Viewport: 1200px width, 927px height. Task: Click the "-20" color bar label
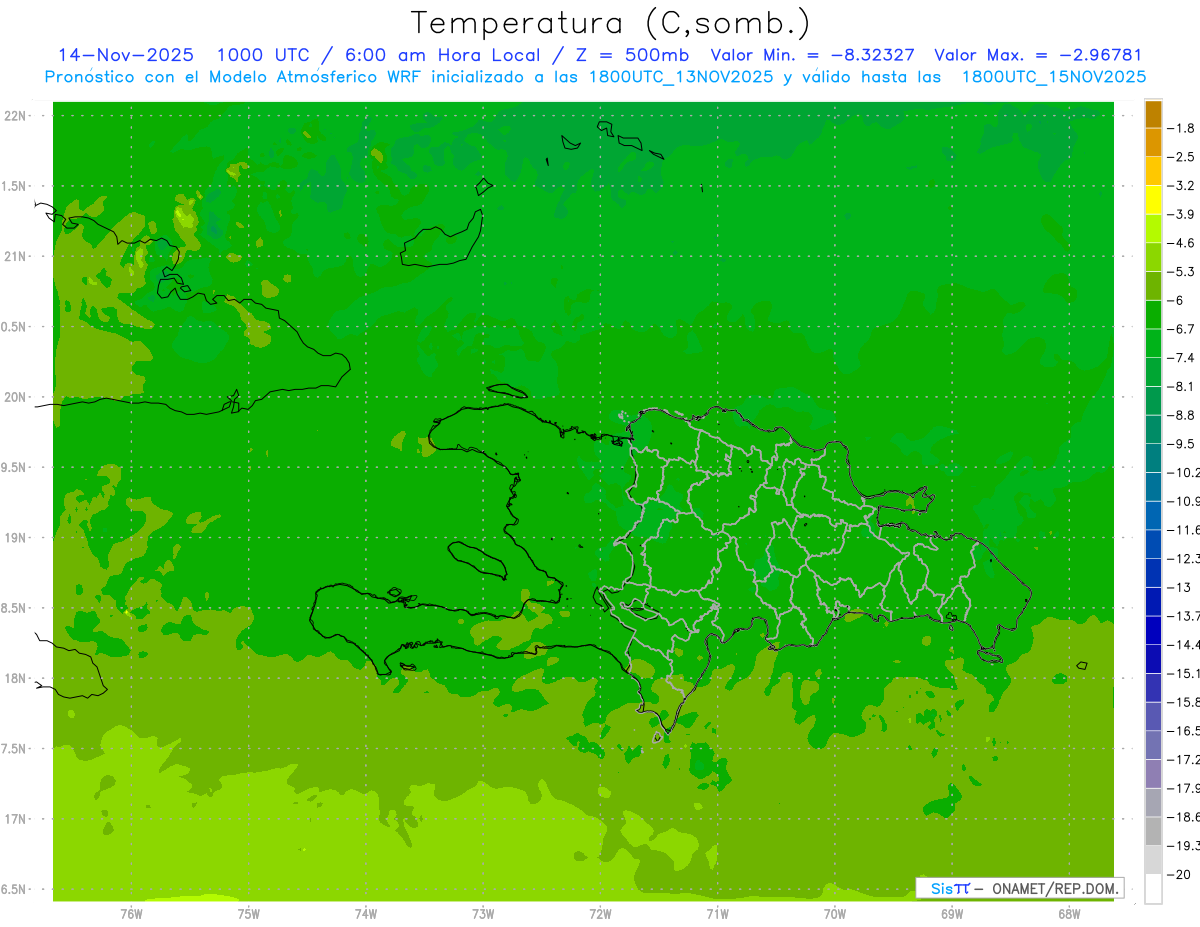click(1180, 874)
